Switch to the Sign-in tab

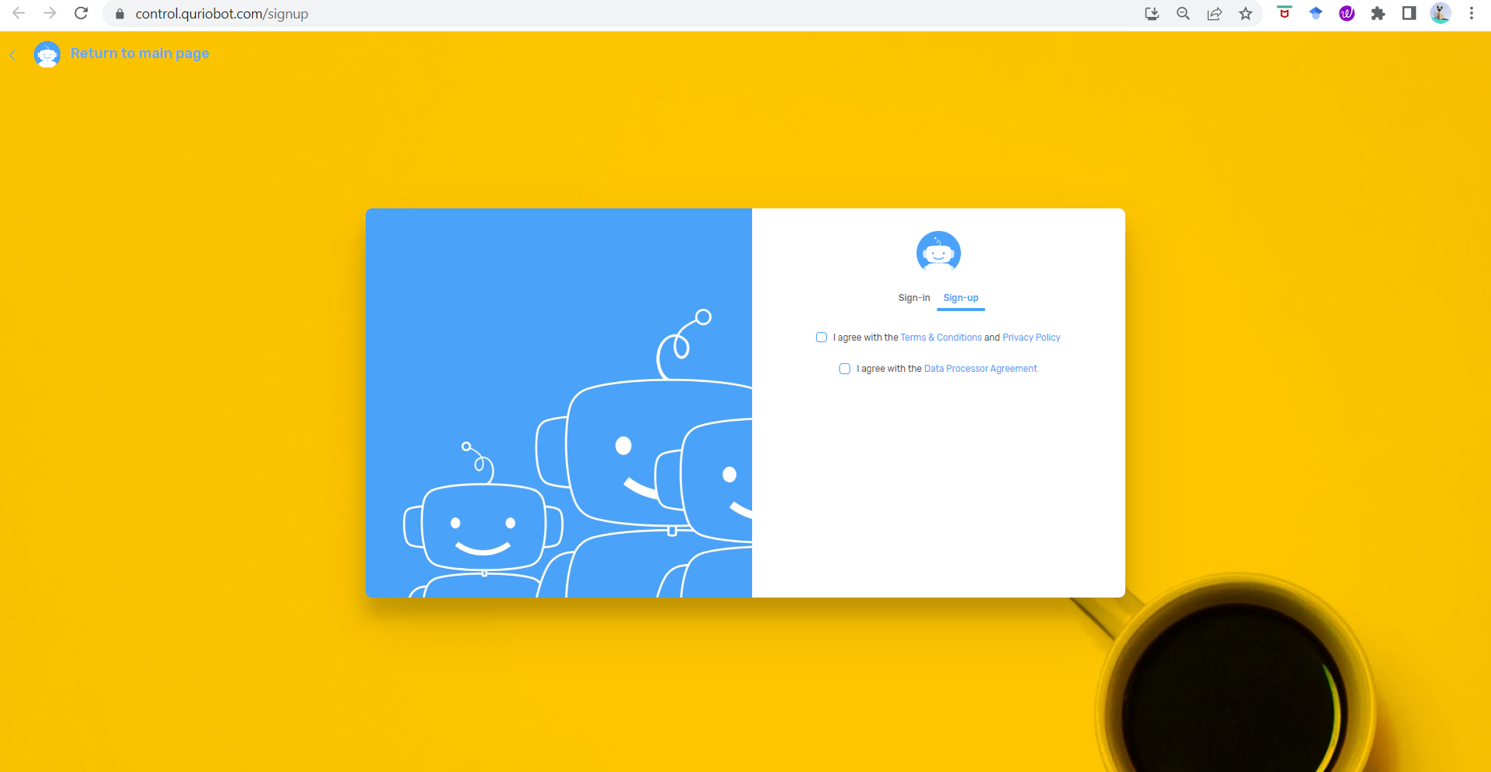914,298
